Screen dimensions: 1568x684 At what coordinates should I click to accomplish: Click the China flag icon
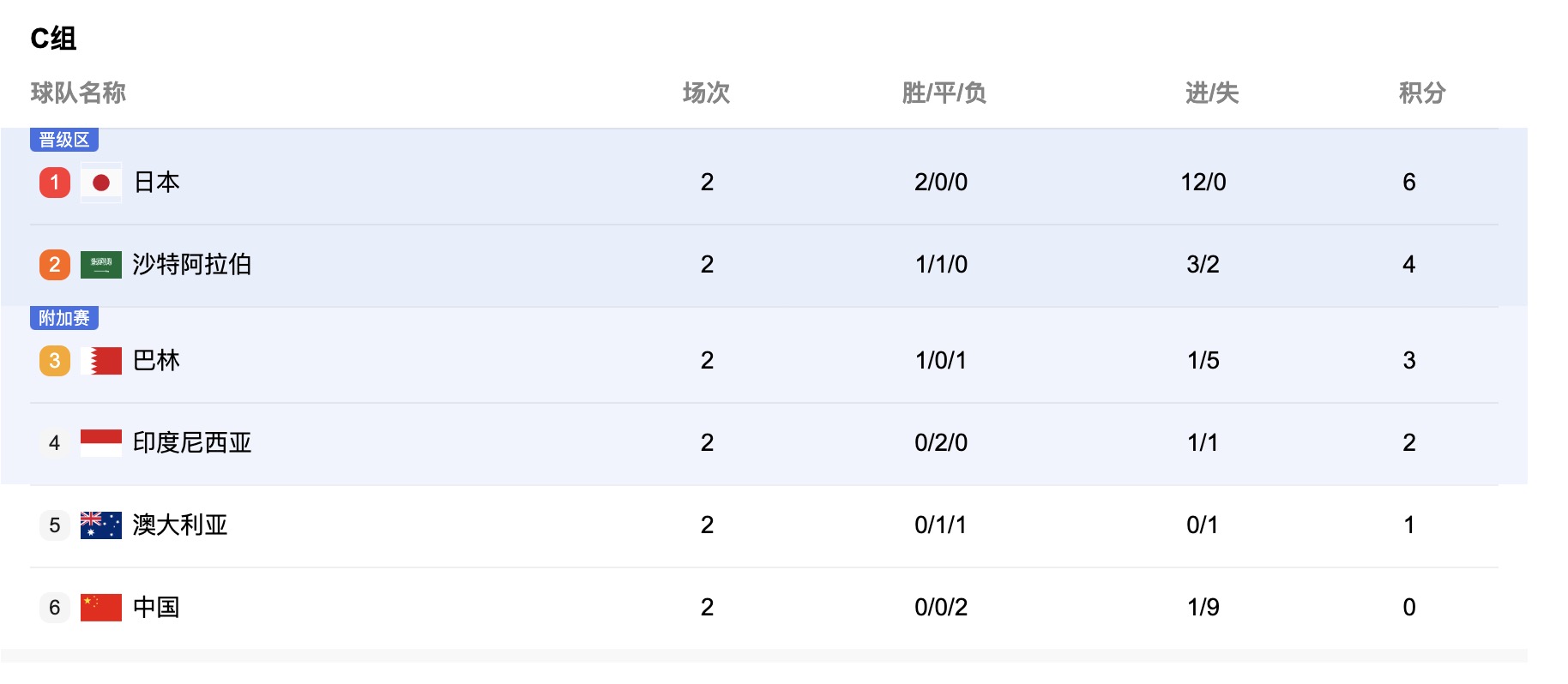click(101, 608)
